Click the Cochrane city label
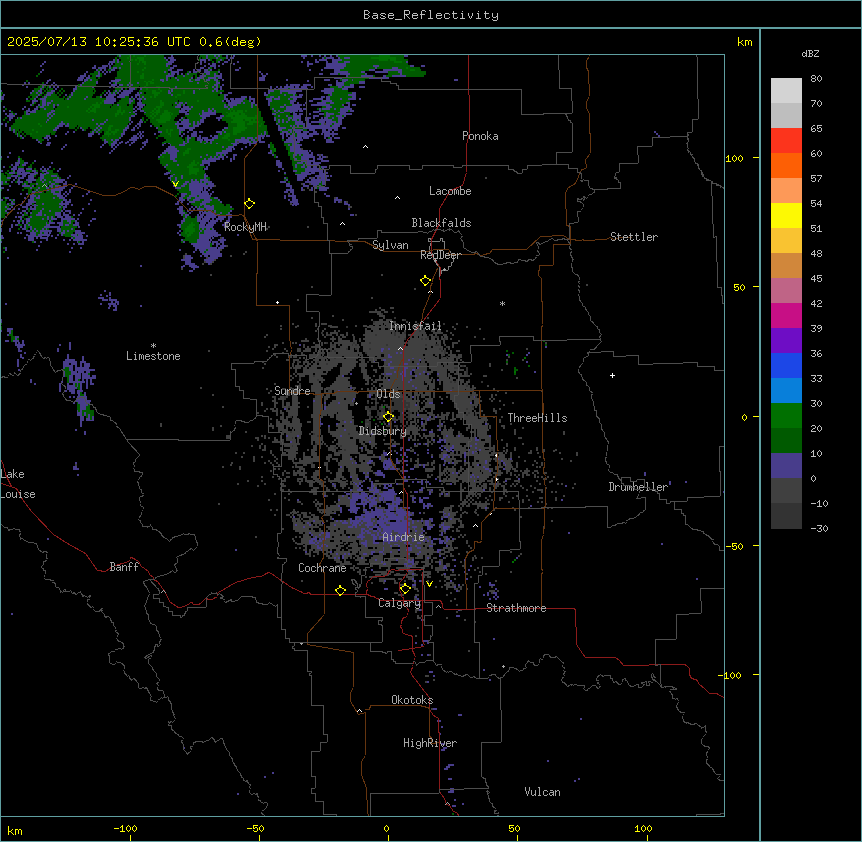The height and width of the screenshot is (842, 862). point(322,568)
